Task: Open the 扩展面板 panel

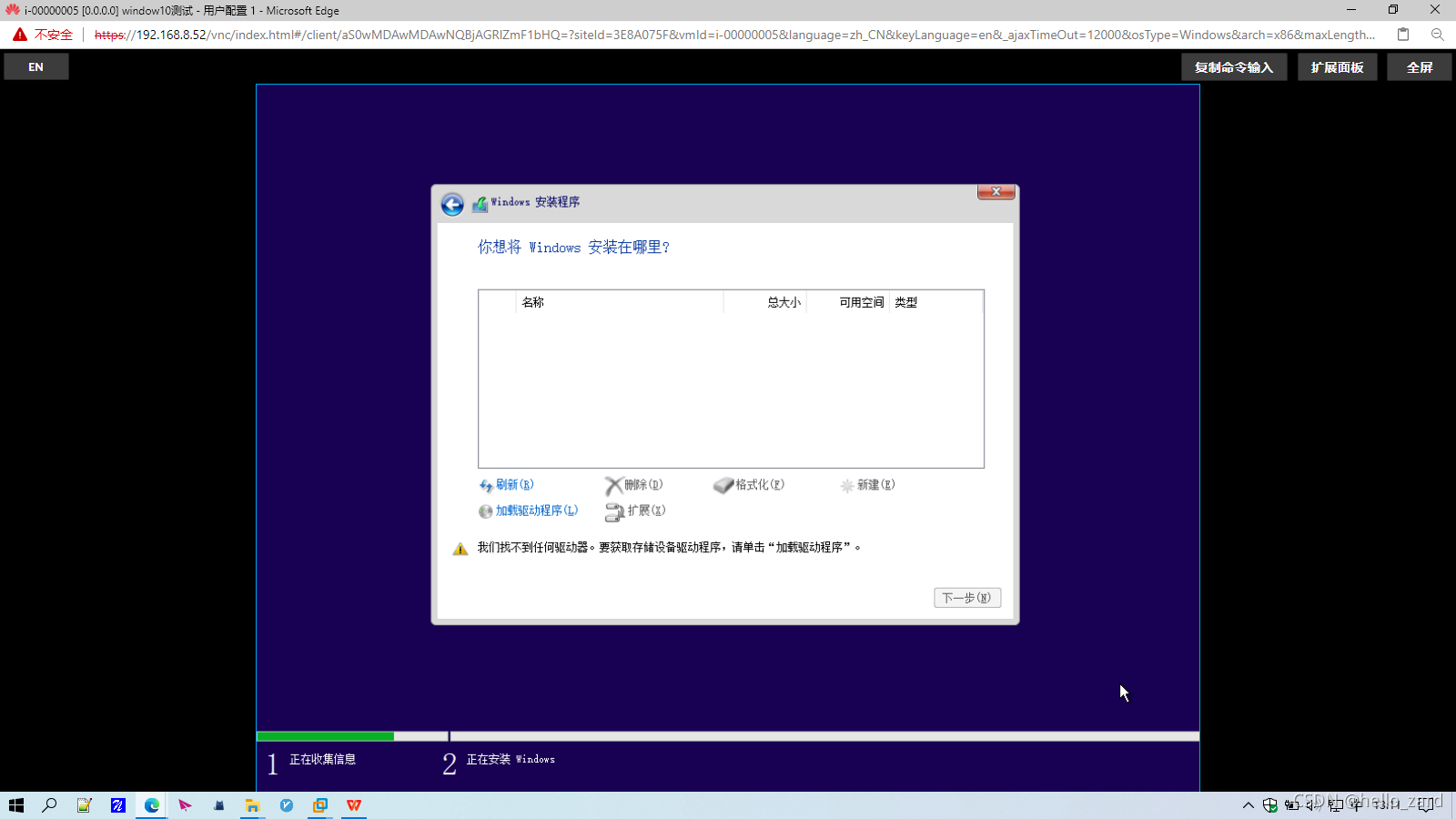Action: [1338, 67]
